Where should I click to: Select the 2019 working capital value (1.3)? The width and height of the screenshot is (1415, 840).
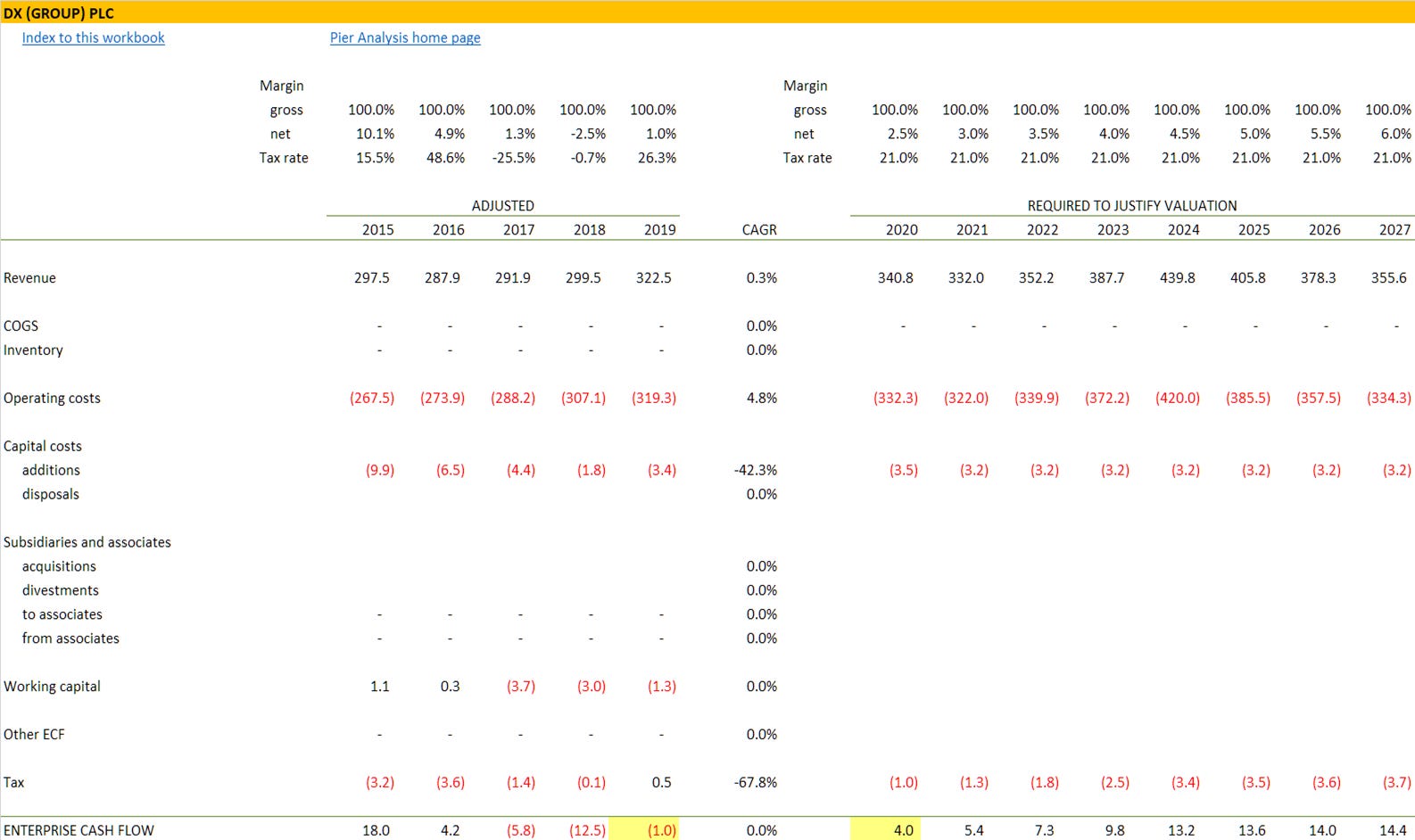coord(661,687)
